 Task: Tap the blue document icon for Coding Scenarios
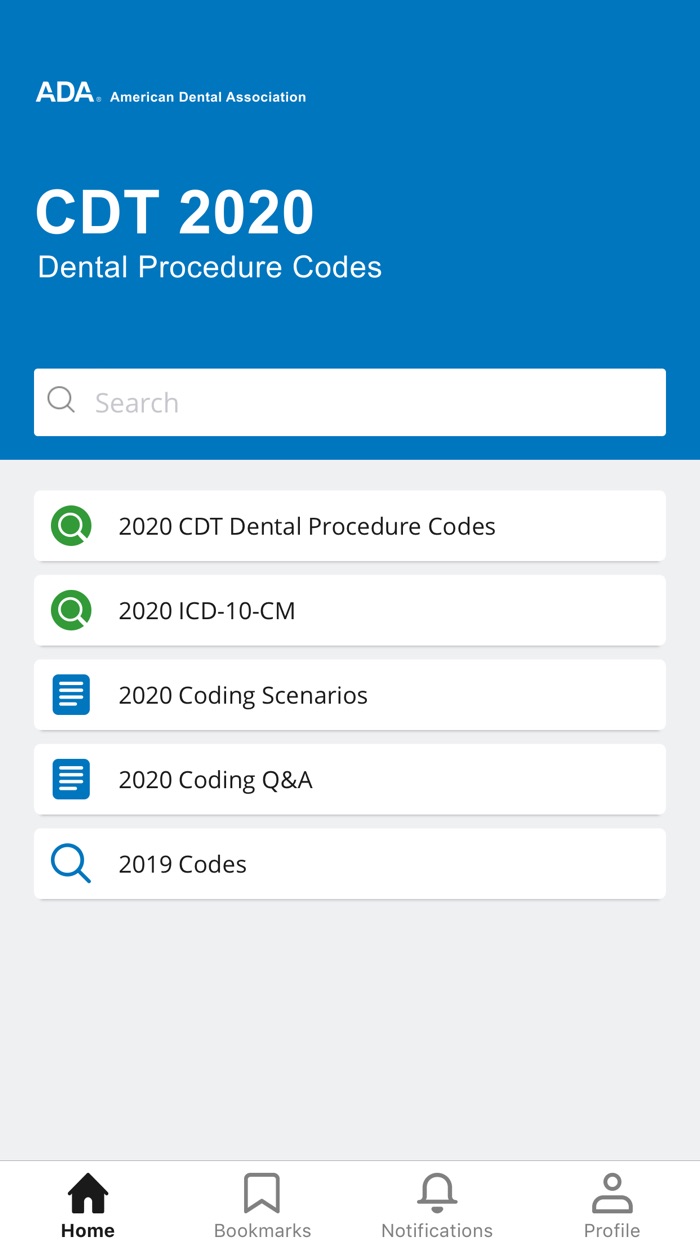click(70, 694)
